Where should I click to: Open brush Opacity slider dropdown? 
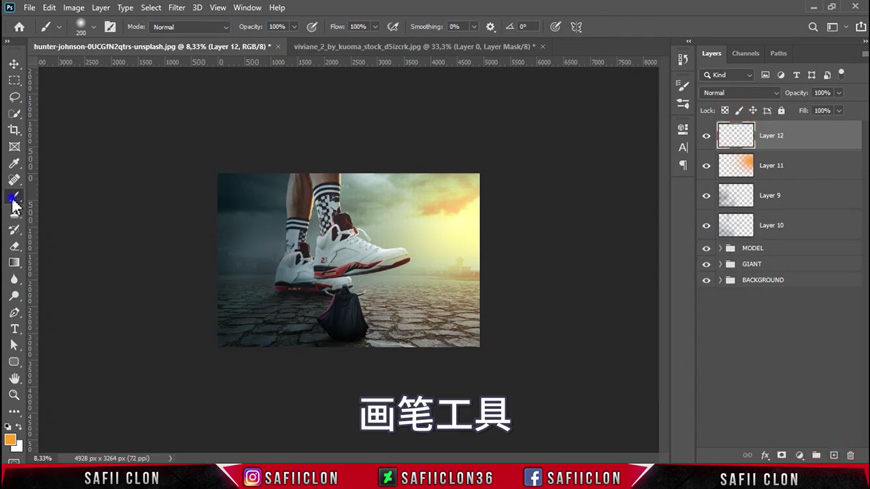[x=295, y=27]
